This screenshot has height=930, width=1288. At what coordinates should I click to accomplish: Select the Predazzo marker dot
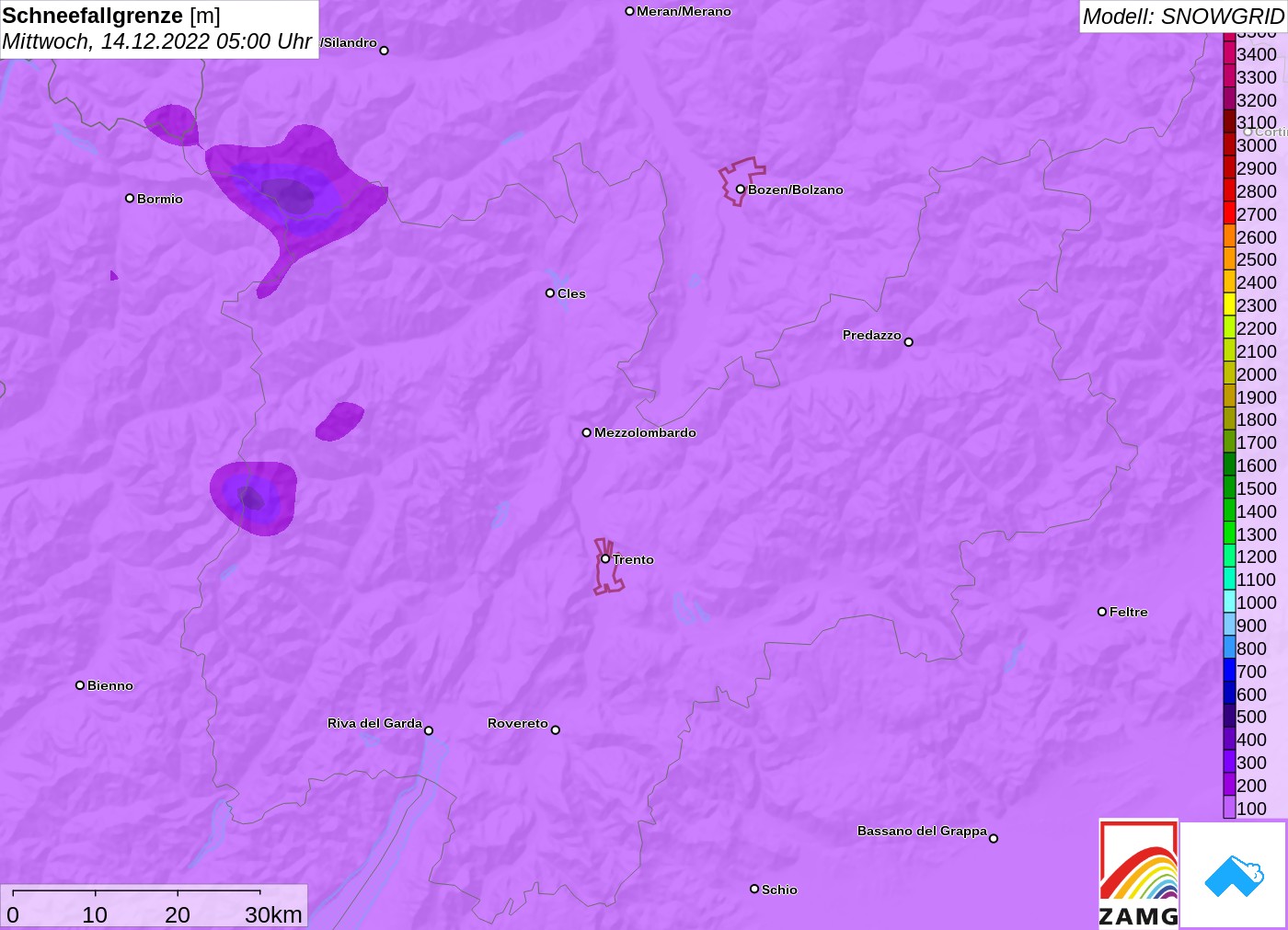click(x=908, y=342)
